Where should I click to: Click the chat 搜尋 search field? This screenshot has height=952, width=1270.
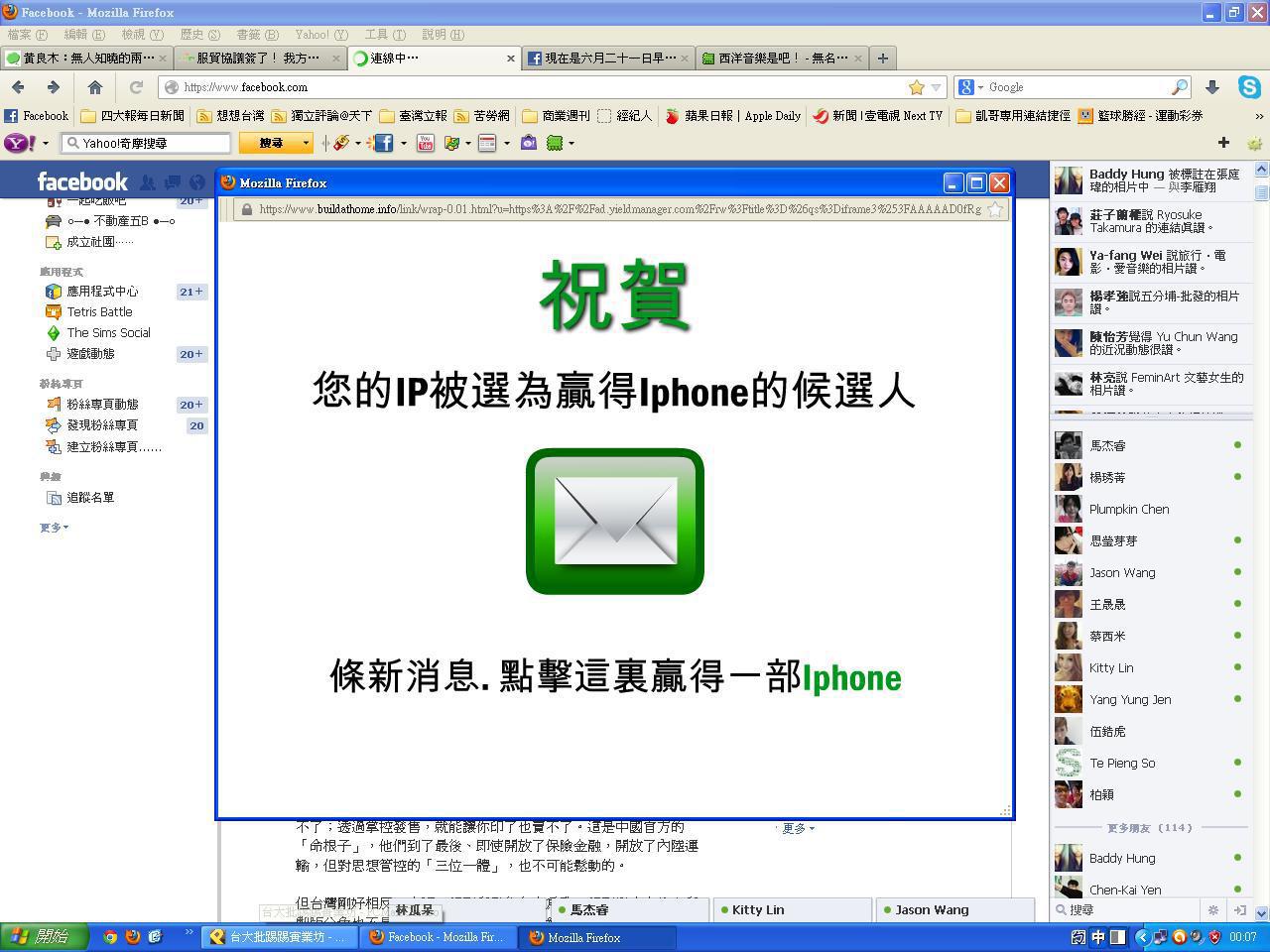point(1127,909)
